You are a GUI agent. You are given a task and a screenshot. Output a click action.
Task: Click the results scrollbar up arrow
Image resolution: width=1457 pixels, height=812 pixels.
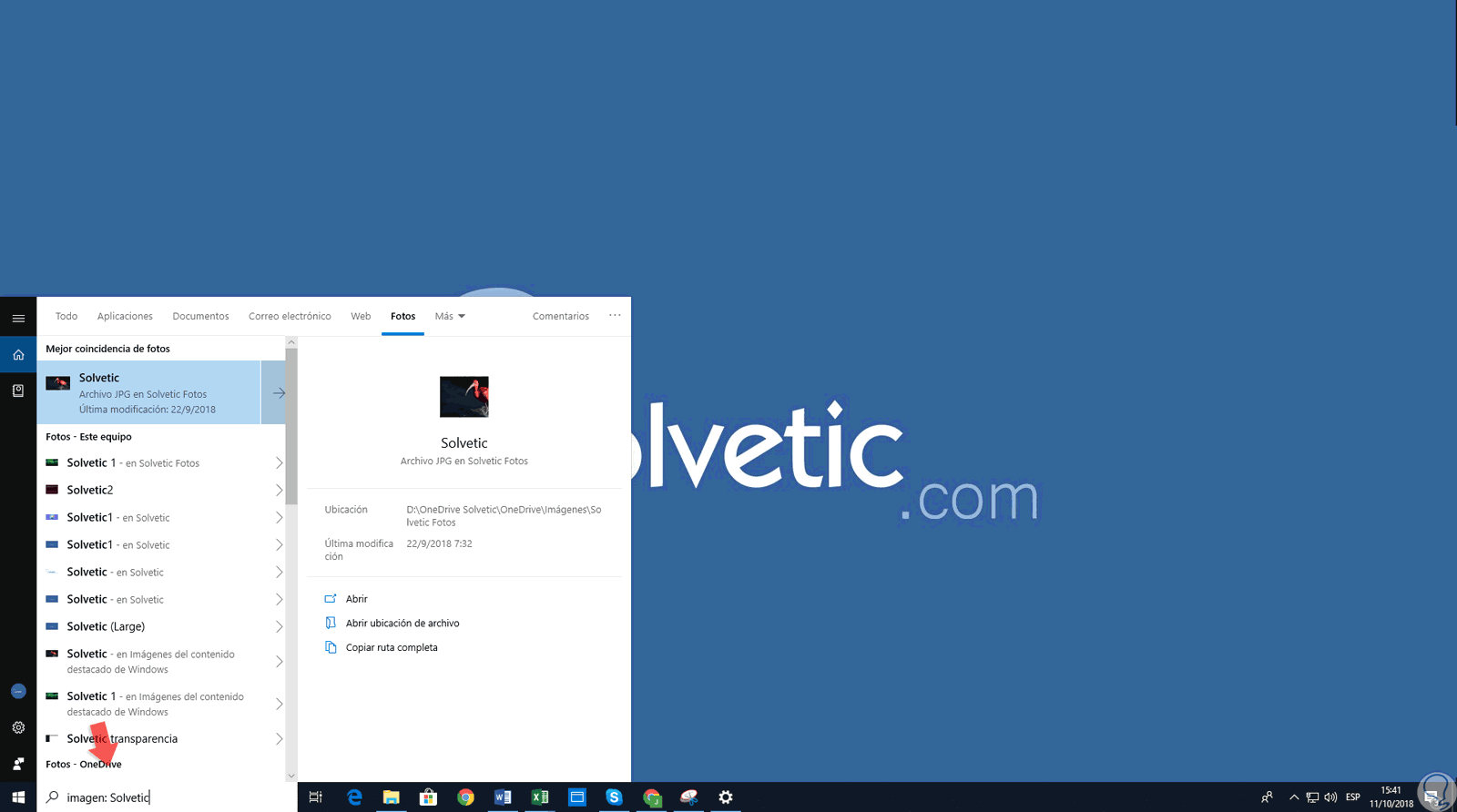click(x=291, y=342)
